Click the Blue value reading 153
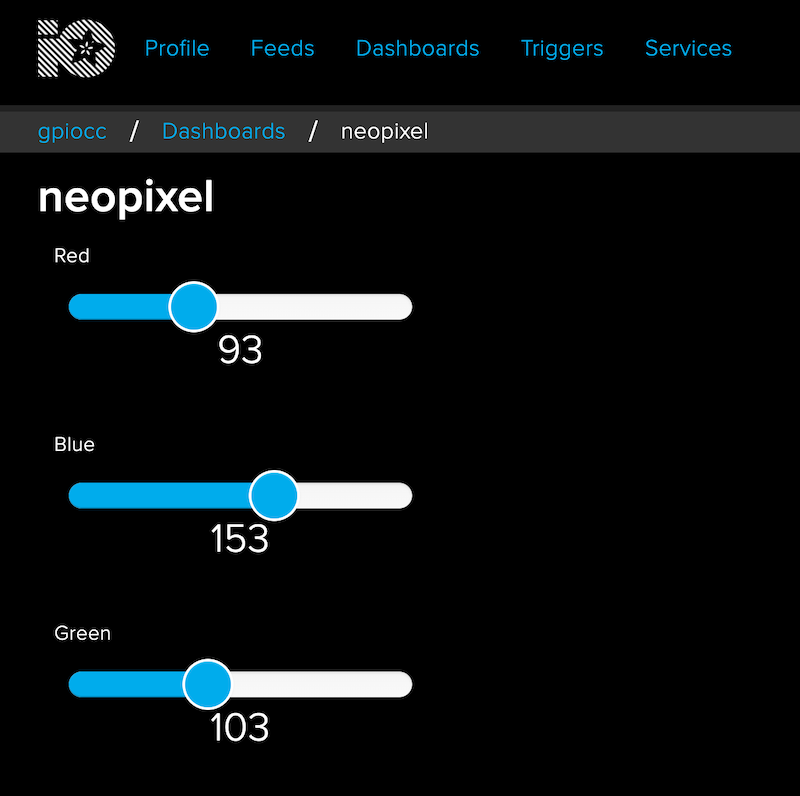 [240, 539]
